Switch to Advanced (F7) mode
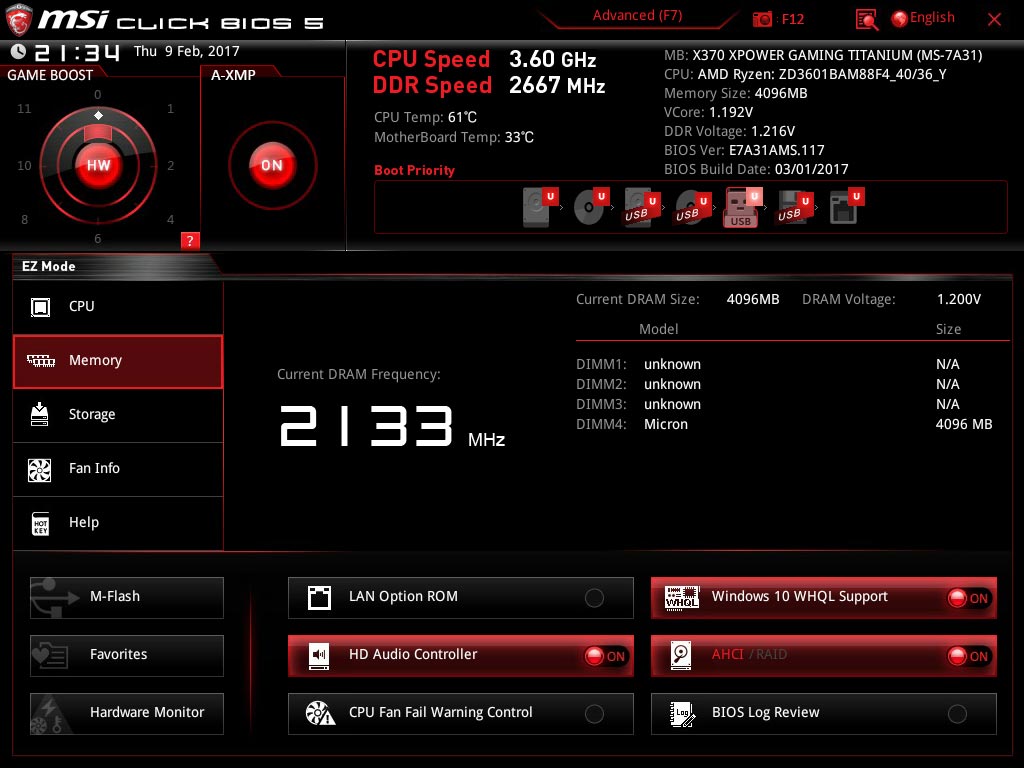This screenshot has width=1024, height=768. (637, 16)
